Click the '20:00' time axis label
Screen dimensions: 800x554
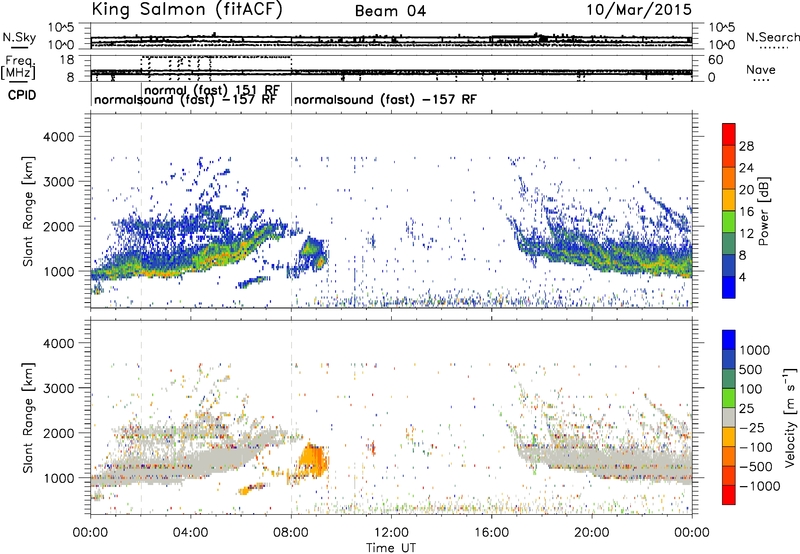click(592, 533)
